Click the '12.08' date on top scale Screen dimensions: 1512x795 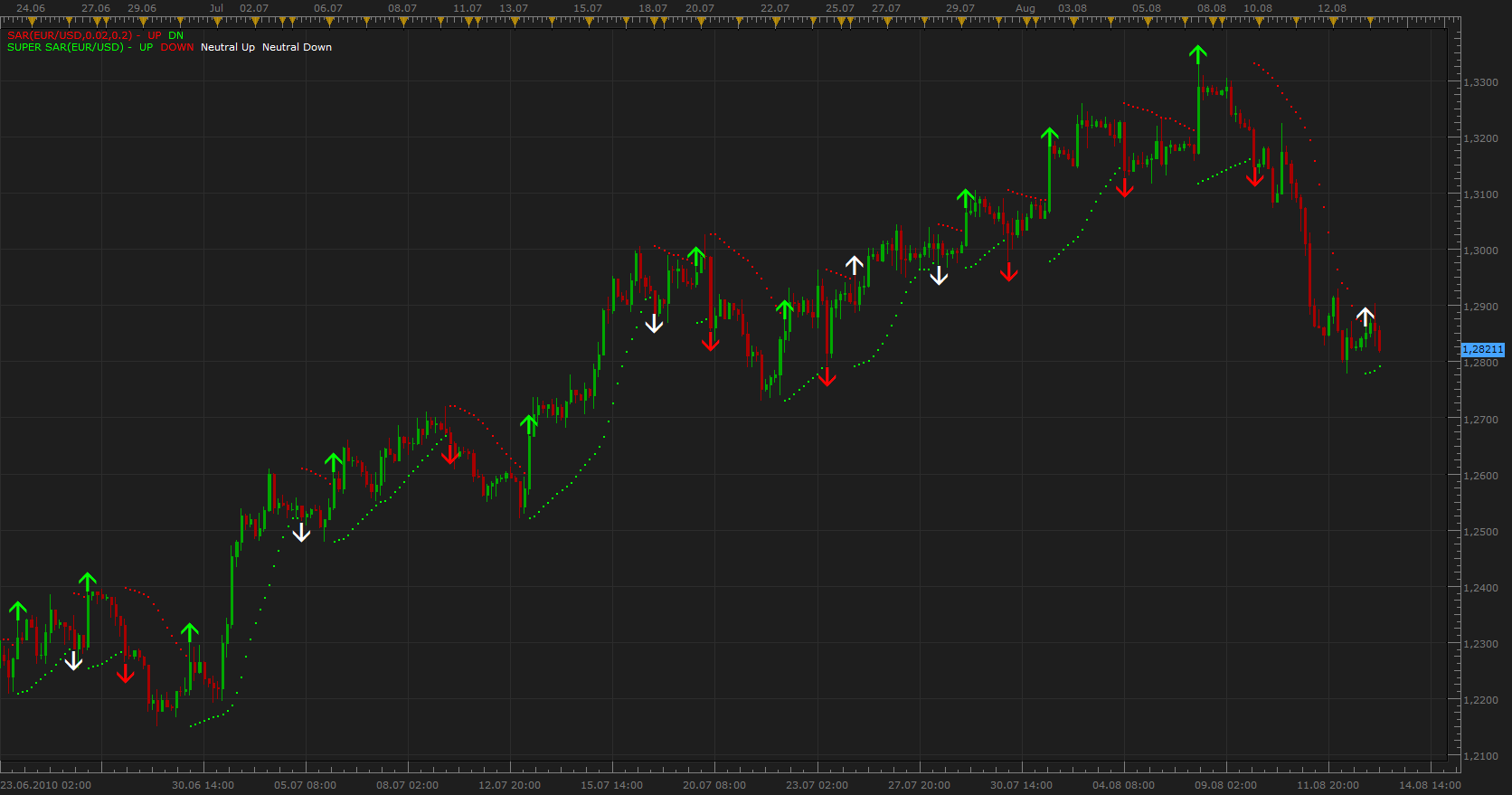(x=1332, y=8)
